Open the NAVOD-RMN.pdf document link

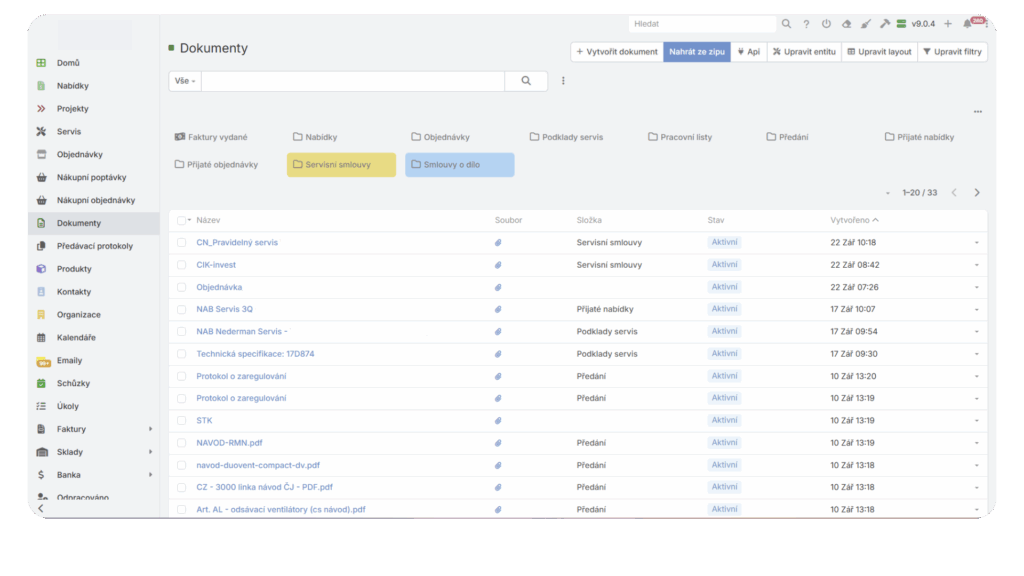tap(229, 443)
